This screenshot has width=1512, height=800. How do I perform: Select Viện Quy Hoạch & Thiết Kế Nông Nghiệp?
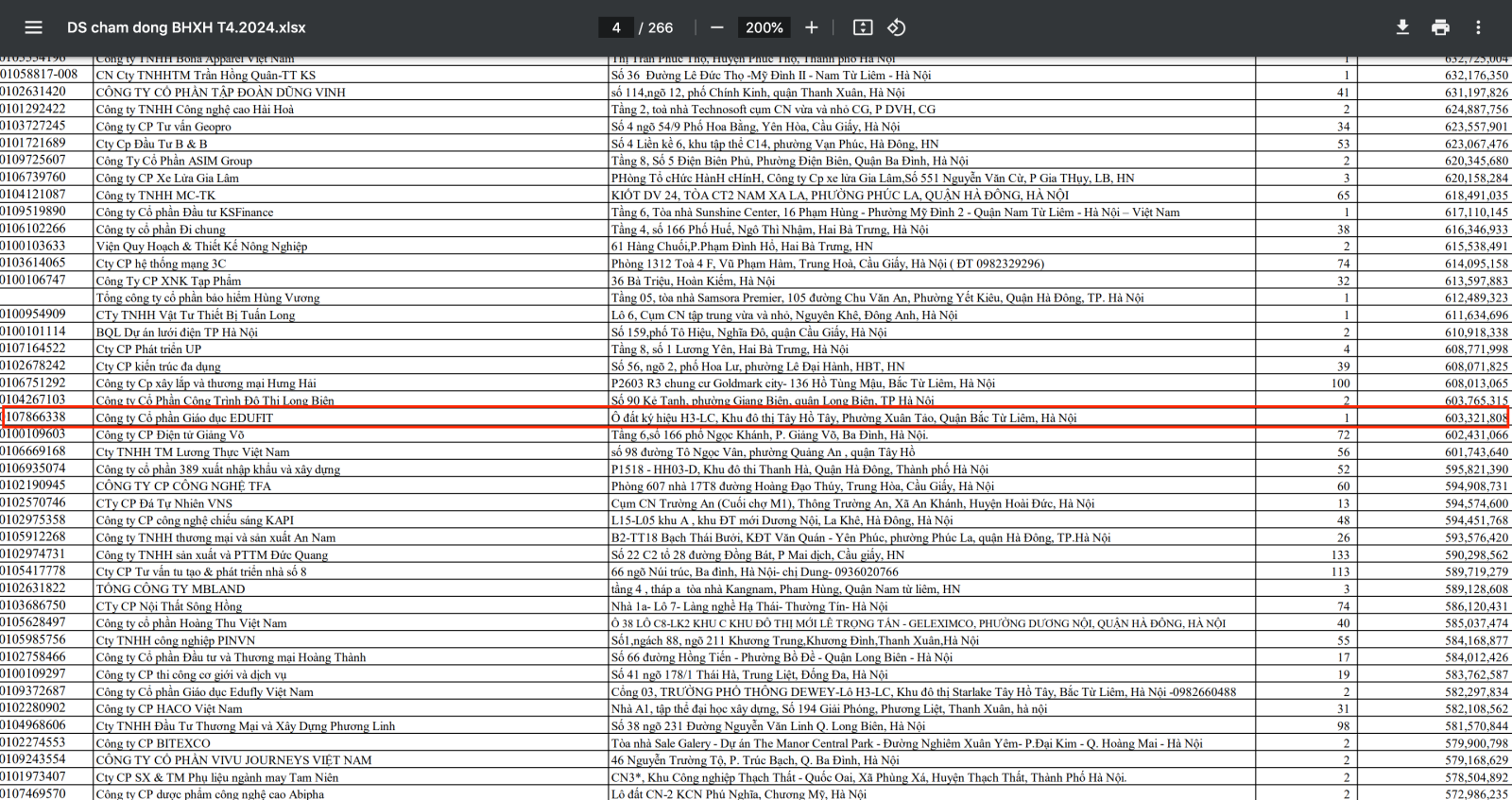click(201, 247)
